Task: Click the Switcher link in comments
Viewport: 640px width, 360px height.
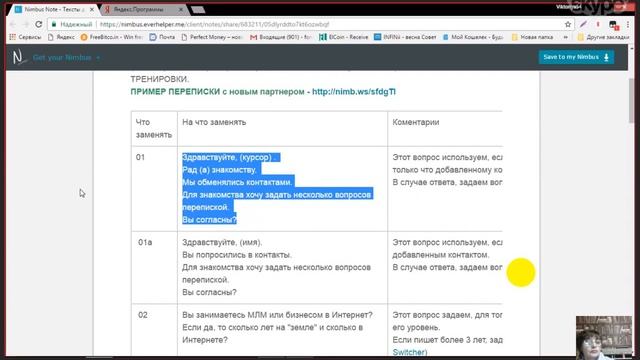Action: click(x=409, y=352)
